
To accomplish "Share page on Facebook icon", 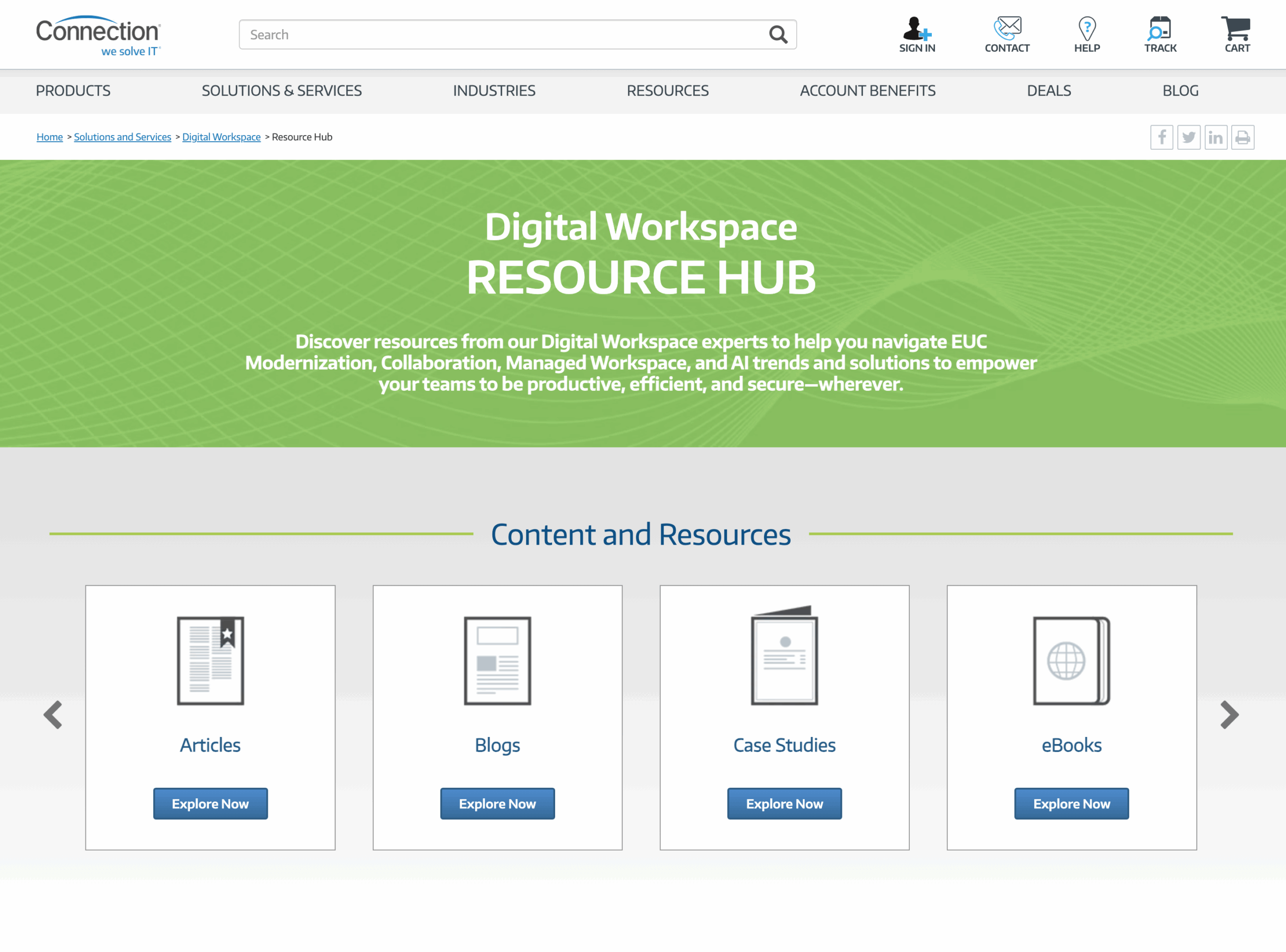I will pos(1161,137).
